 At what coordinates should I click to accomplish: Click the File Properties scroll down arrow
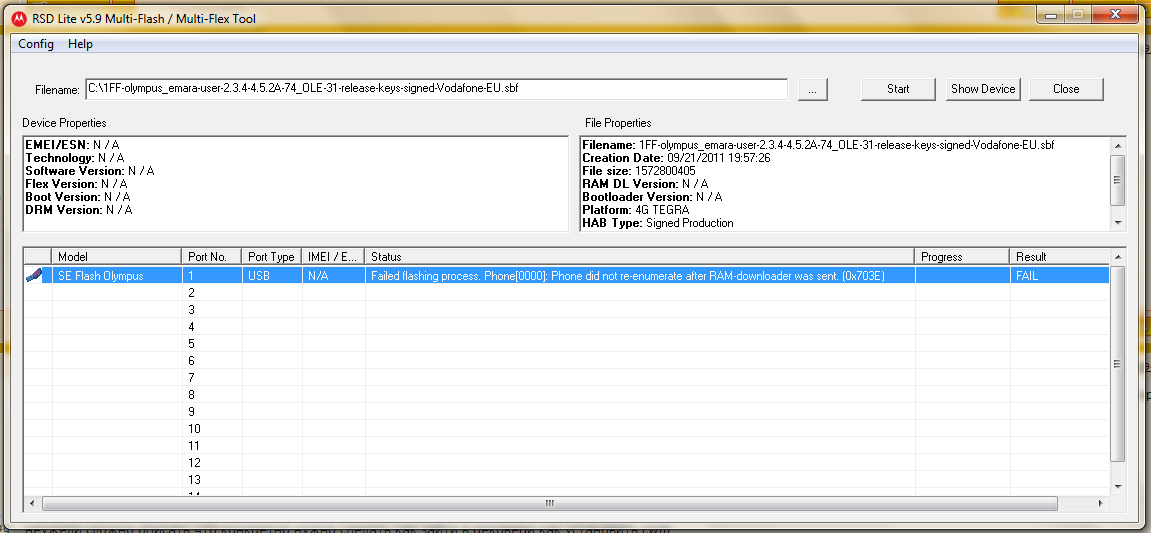pos(1117,222)
